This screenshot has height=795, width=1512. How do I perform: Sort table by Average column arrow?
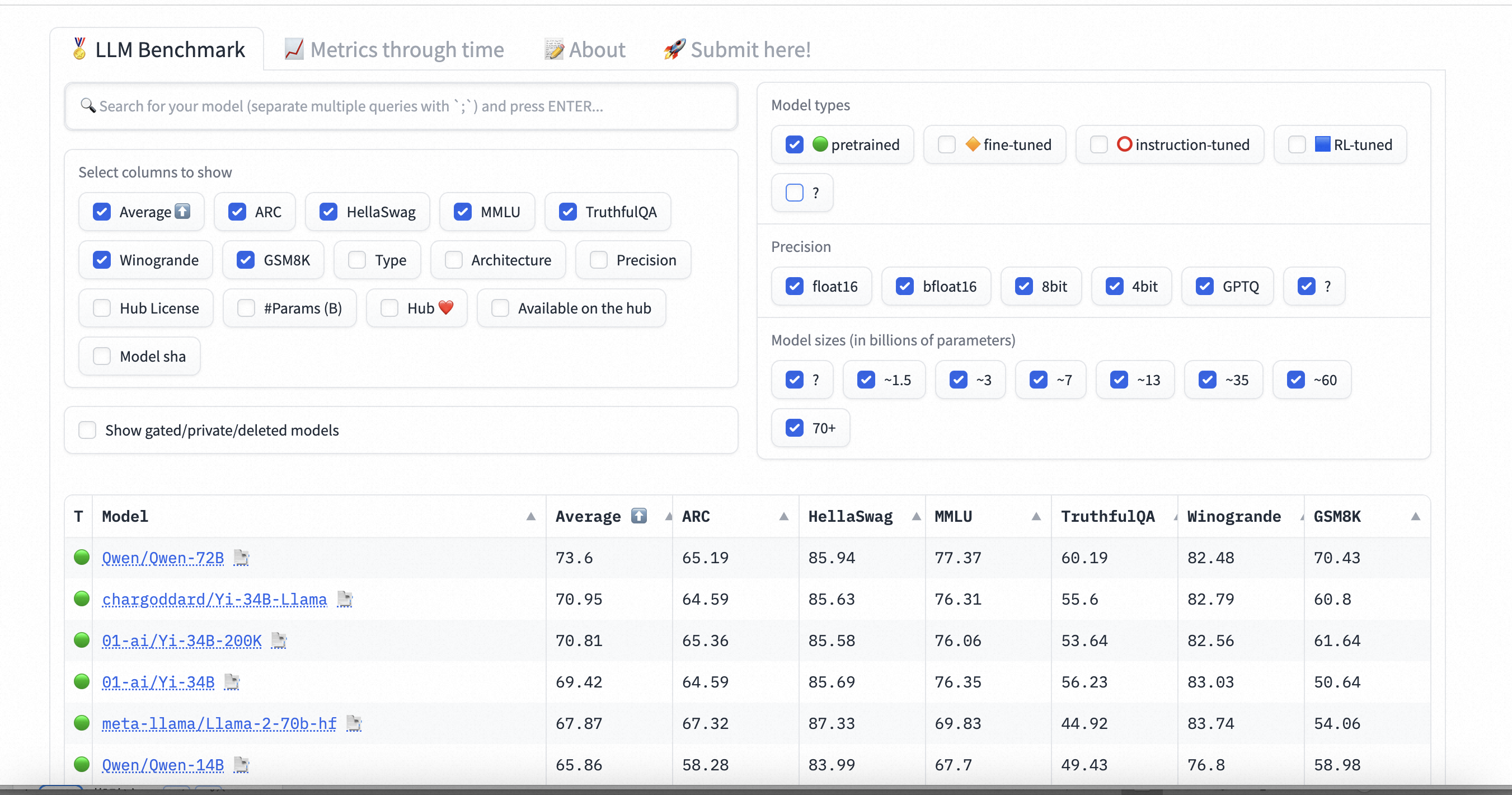(669, 517)
